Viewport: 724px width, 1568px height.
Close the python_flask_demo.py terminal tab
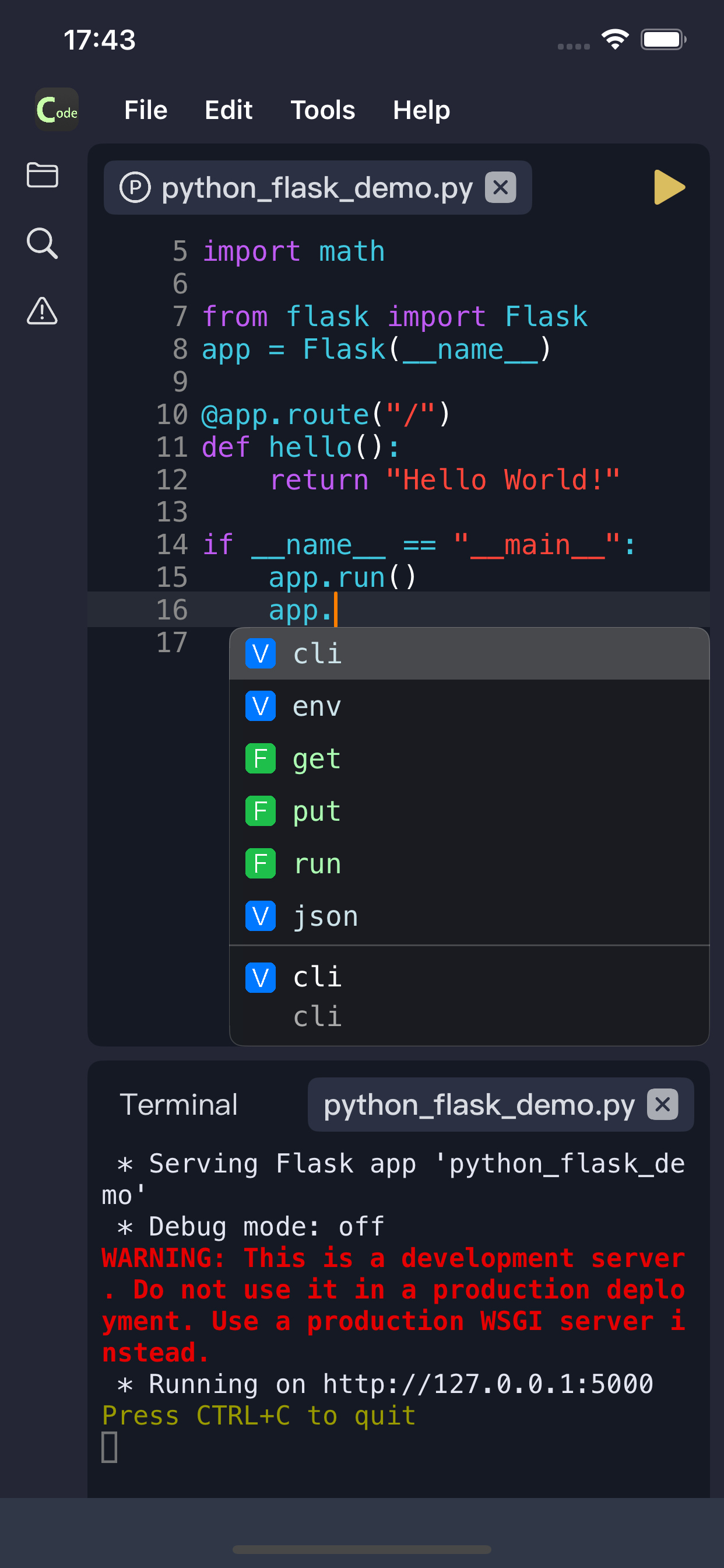pyautogui.click(x=662, y=1104)
